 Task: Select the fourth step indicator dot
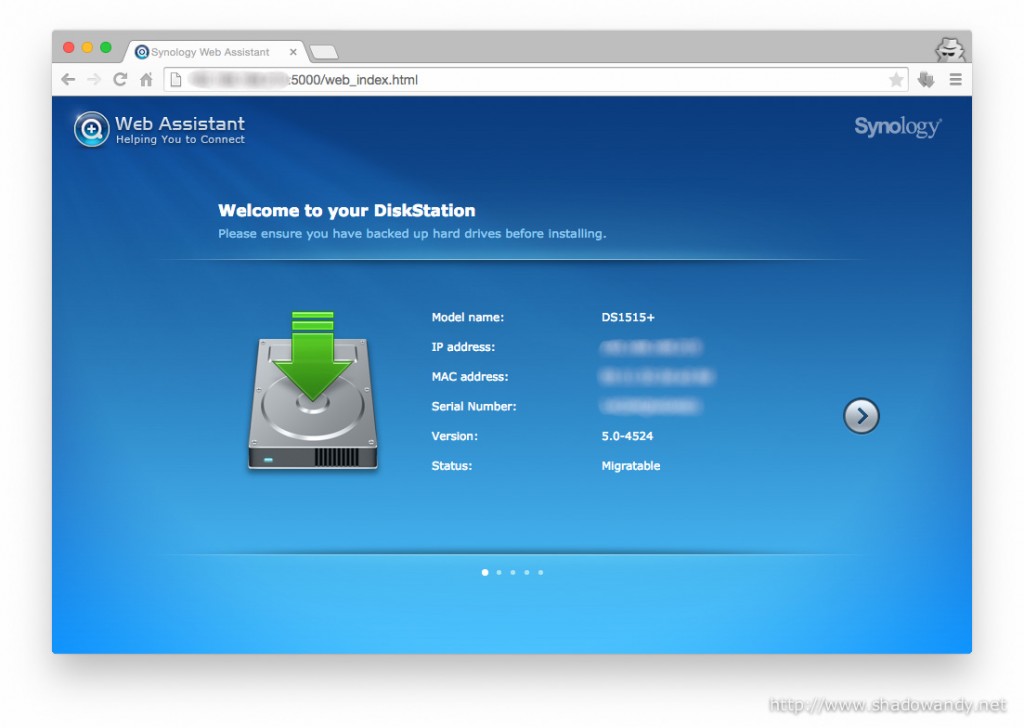526,573
